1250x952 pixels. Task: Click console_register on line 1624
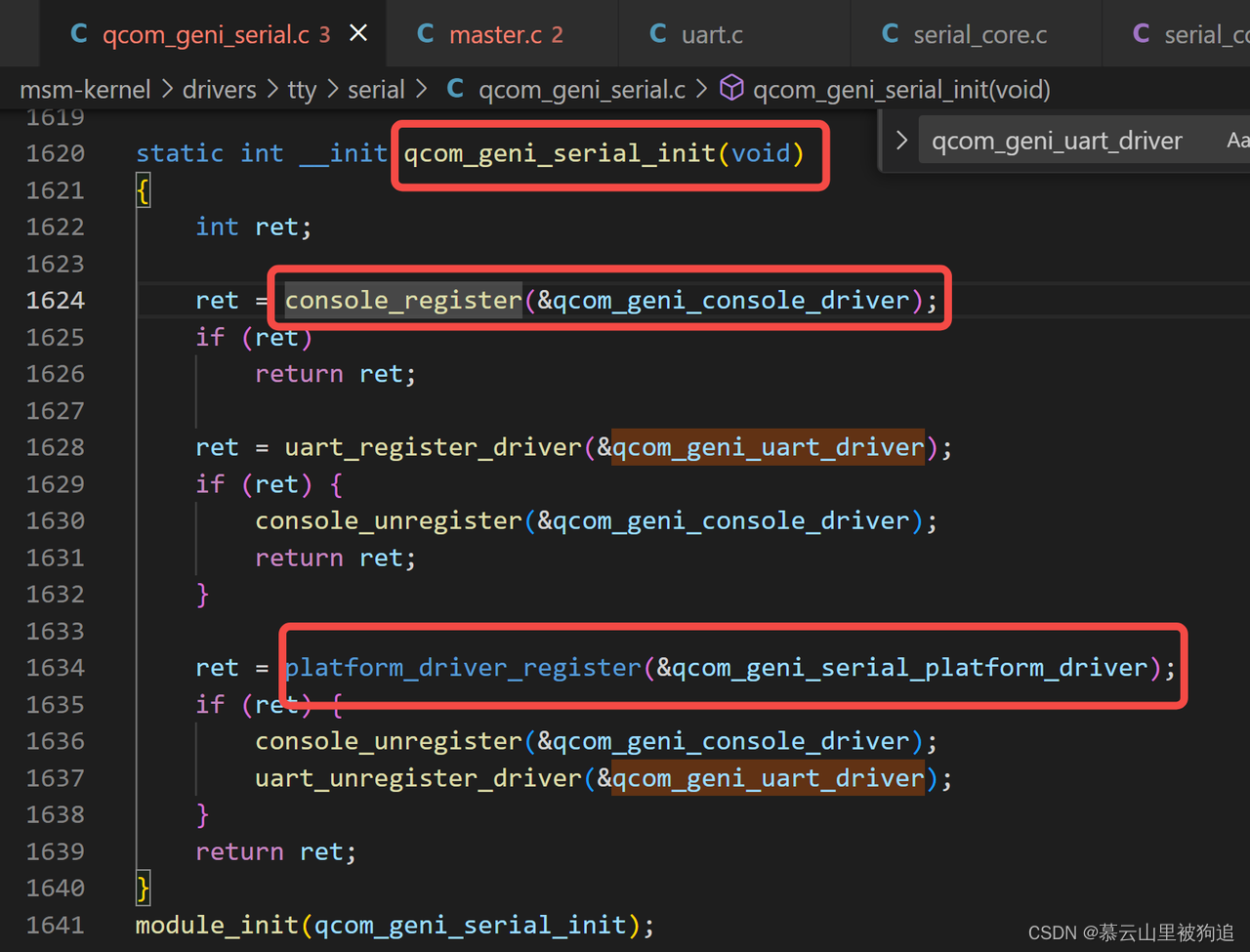[x=403, y=300]
